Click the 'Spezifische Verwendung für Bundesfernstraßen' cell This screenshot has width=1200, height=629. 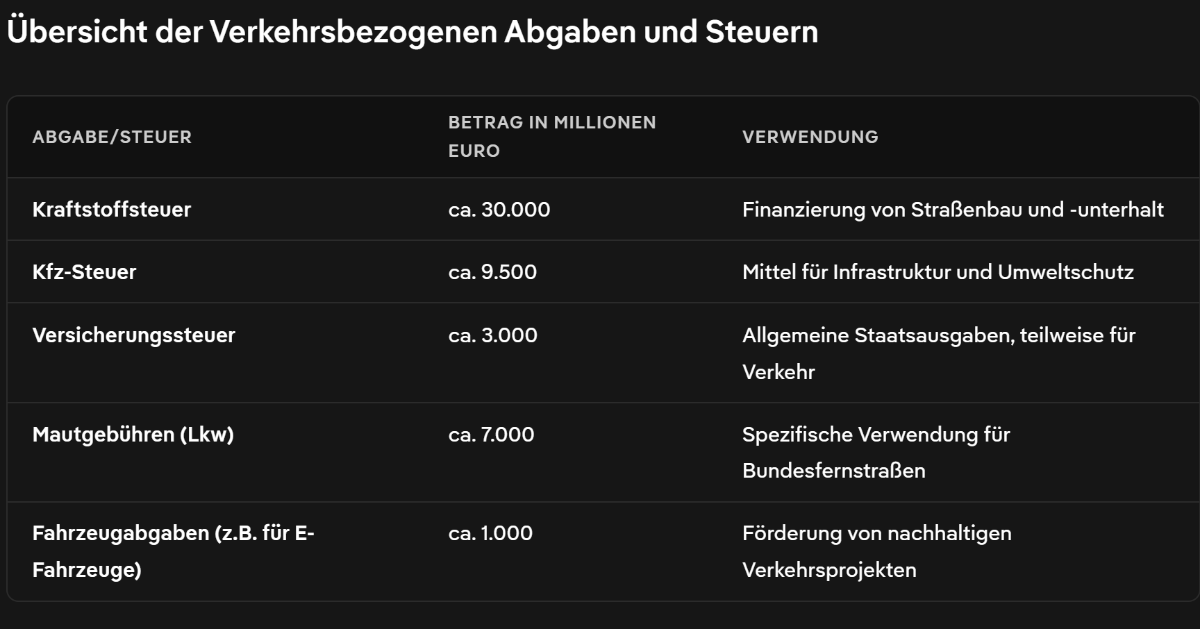876,452
